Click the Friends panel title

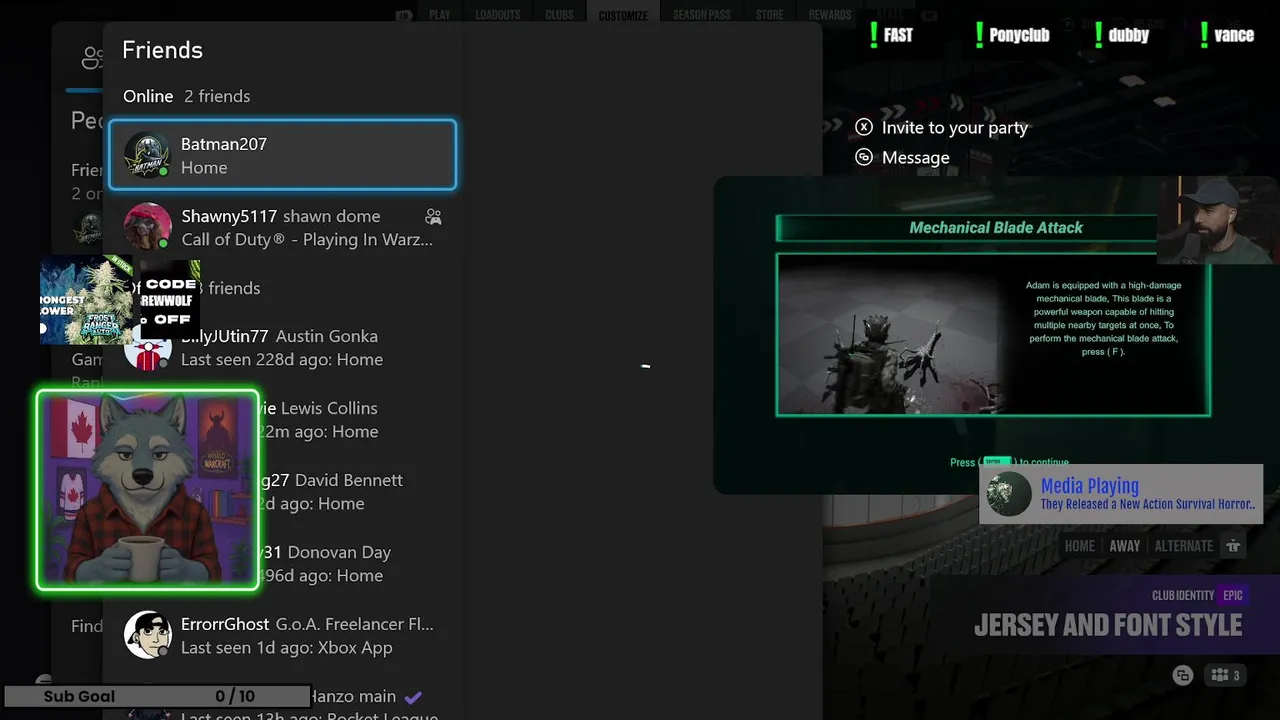[162, 50]
